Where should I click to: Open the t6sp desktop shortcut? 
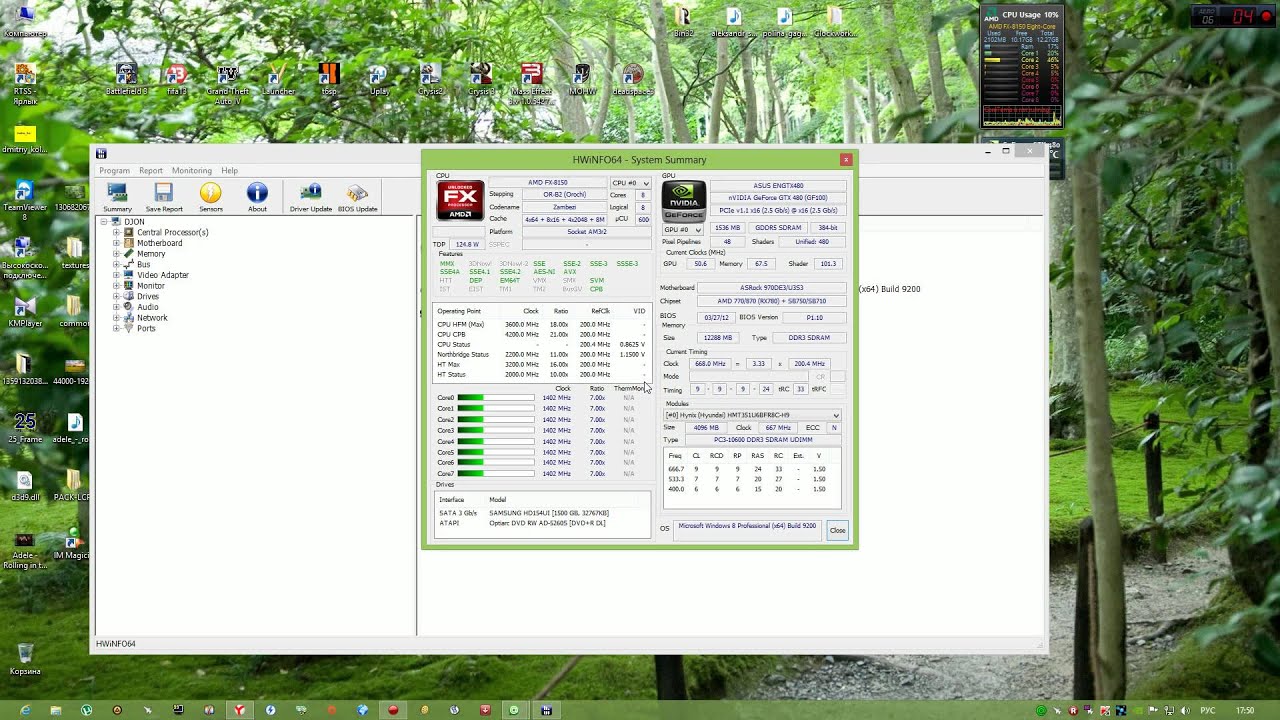(329, 79)
